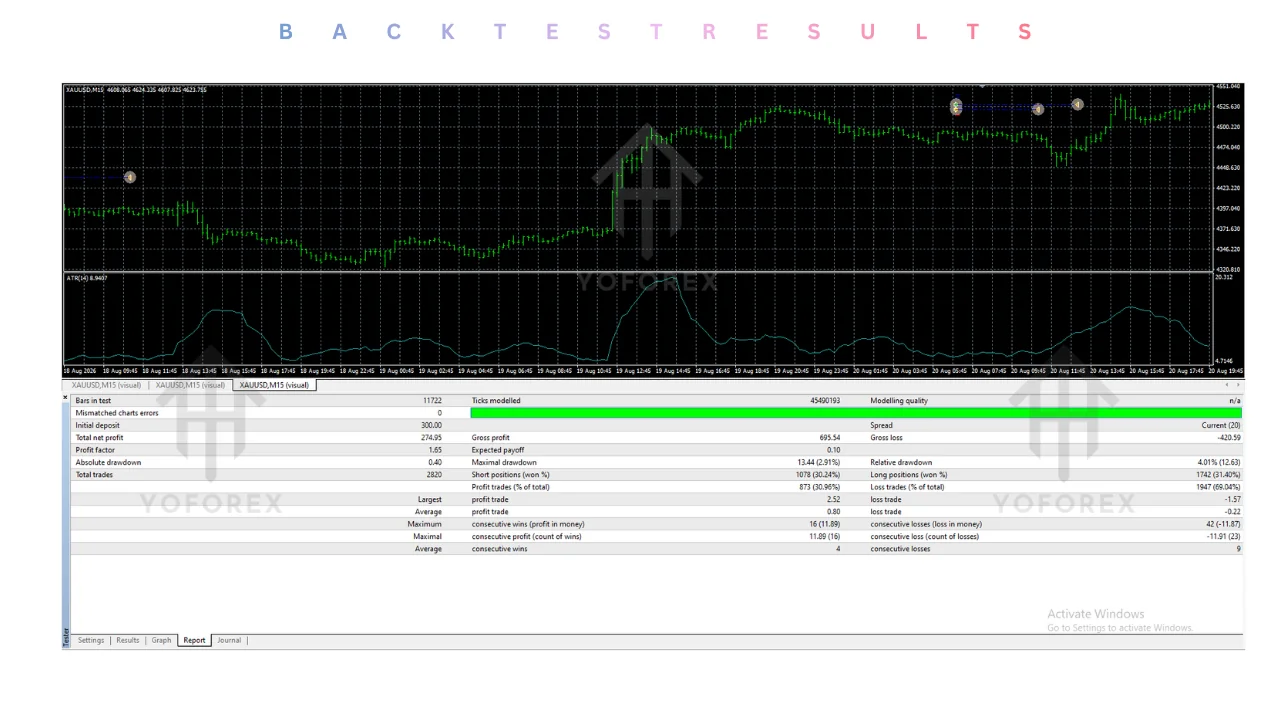Viewport: 1280px width, 720px height.
Task: Switch to the Settings tab of the tester
Action: click(91, 640)
